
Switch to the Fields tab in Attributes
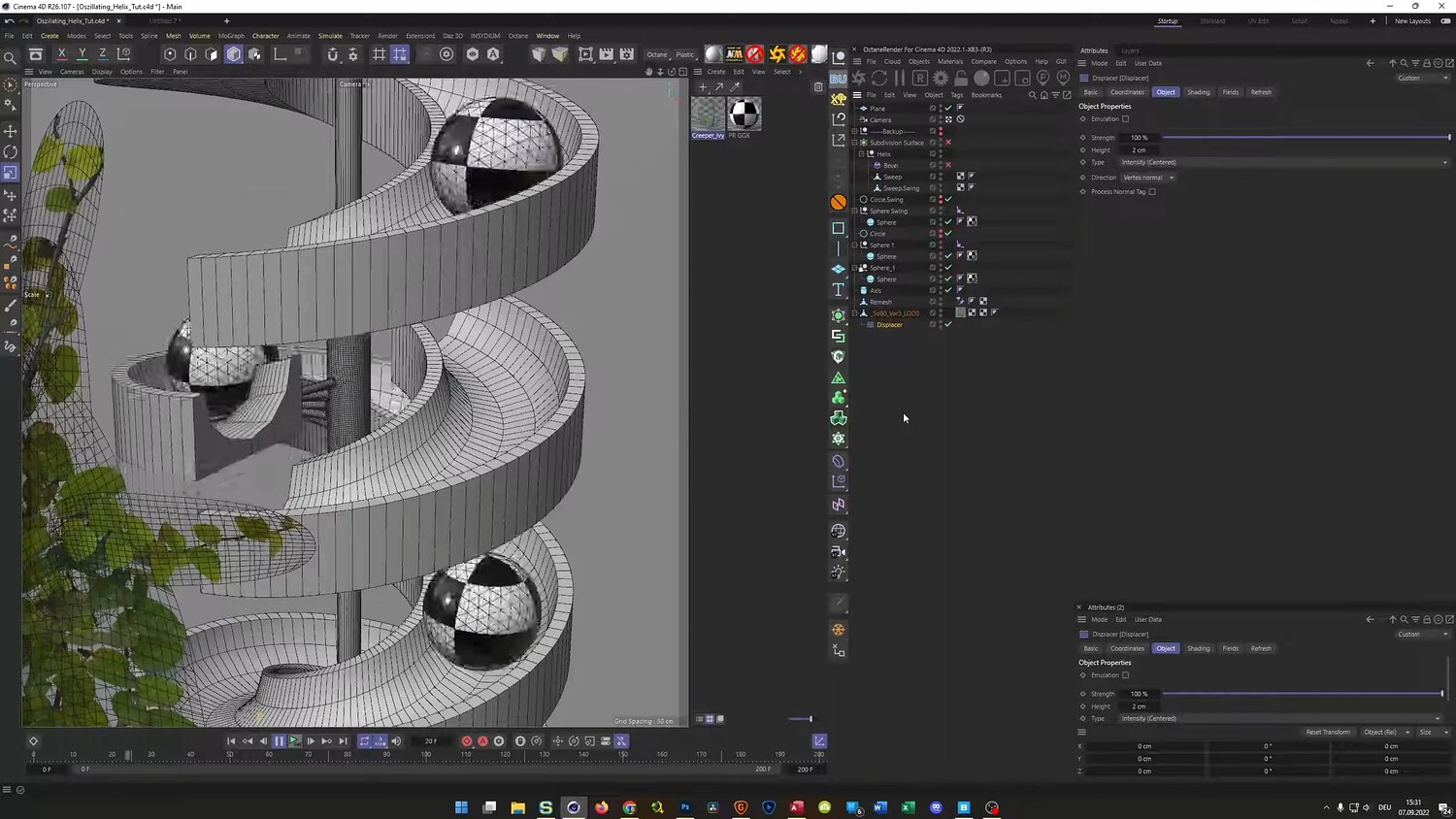[1231, 92]
